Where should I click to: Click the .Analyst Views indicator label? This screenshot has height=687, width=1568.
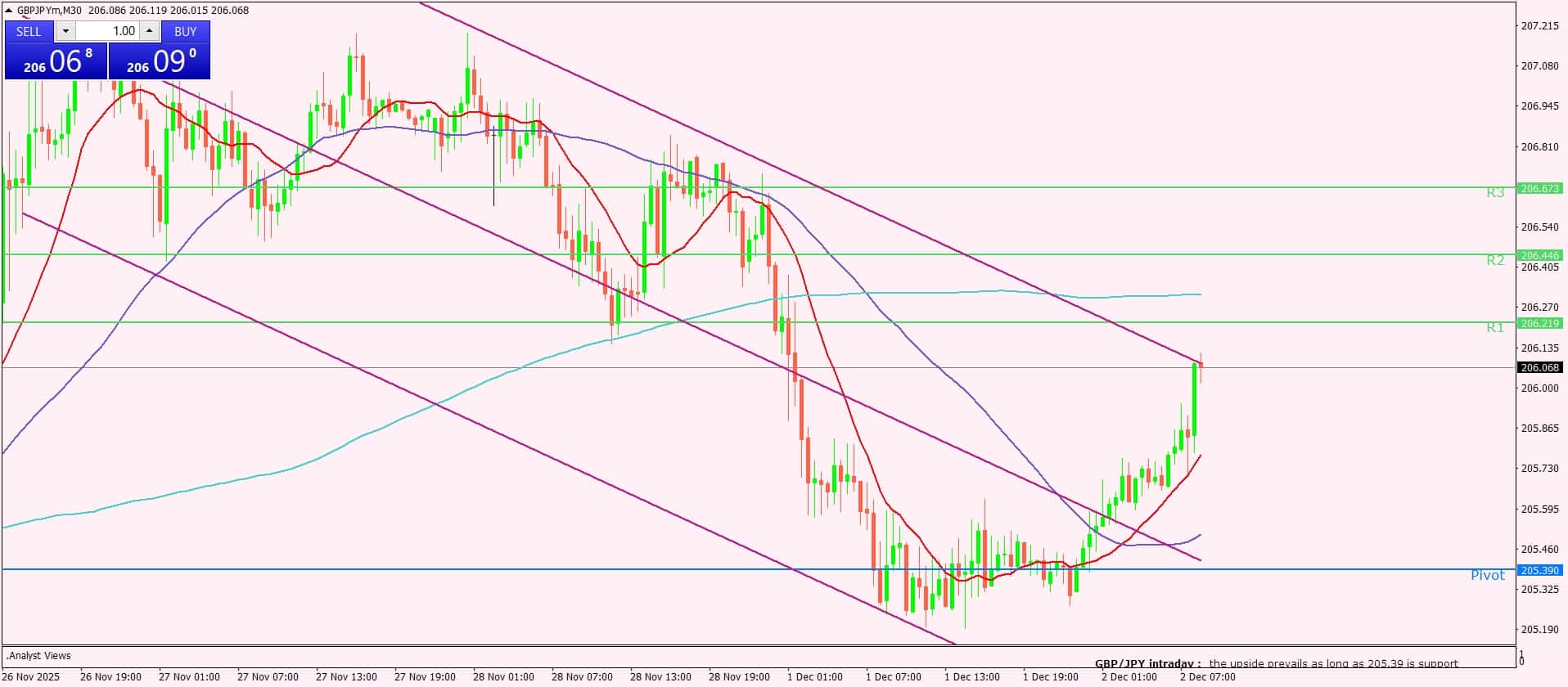click(x=38, y=655)
